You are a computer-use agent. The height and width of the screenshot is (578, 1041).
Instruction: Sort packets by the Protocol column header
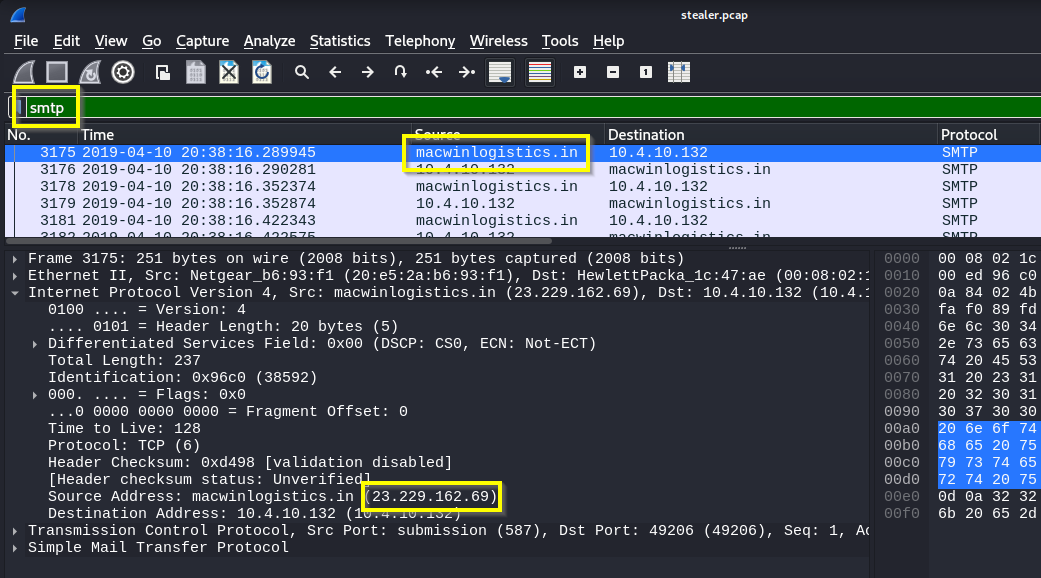[x=969, y=135]
